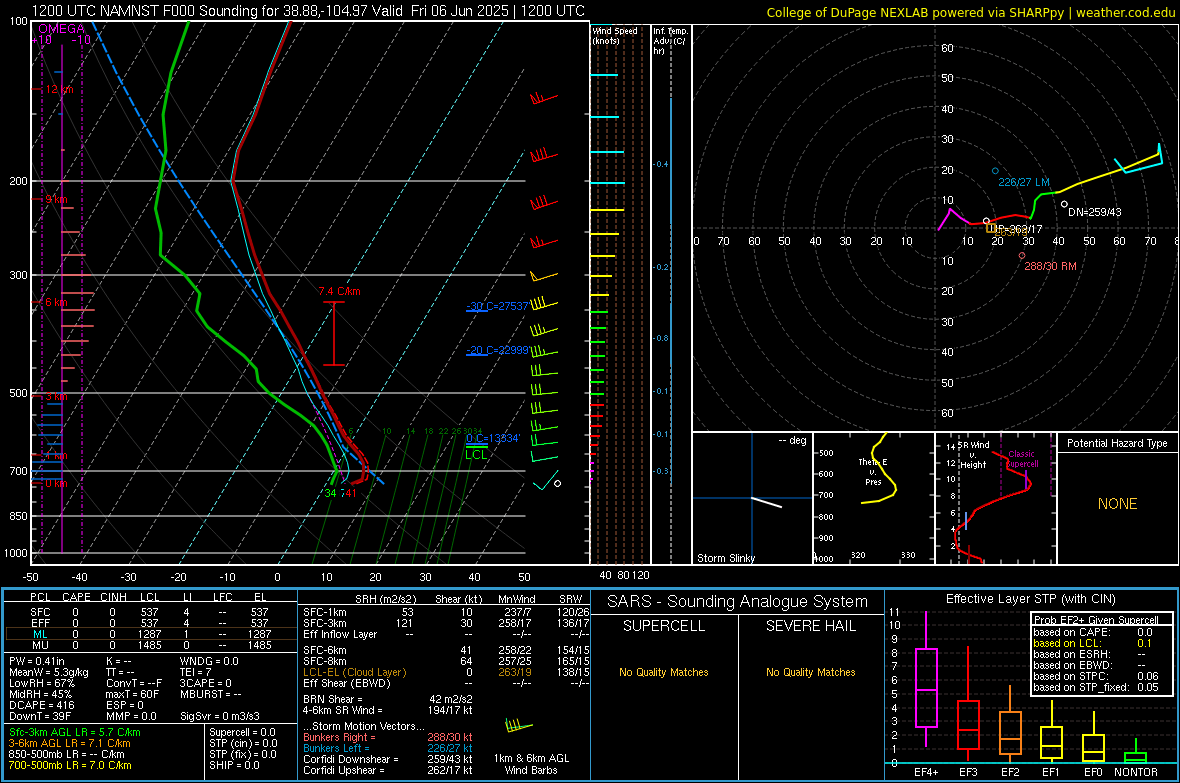Click 'Effective Layer STP (with CIN)' title
1180x783 pixels.
point(1031,599)
